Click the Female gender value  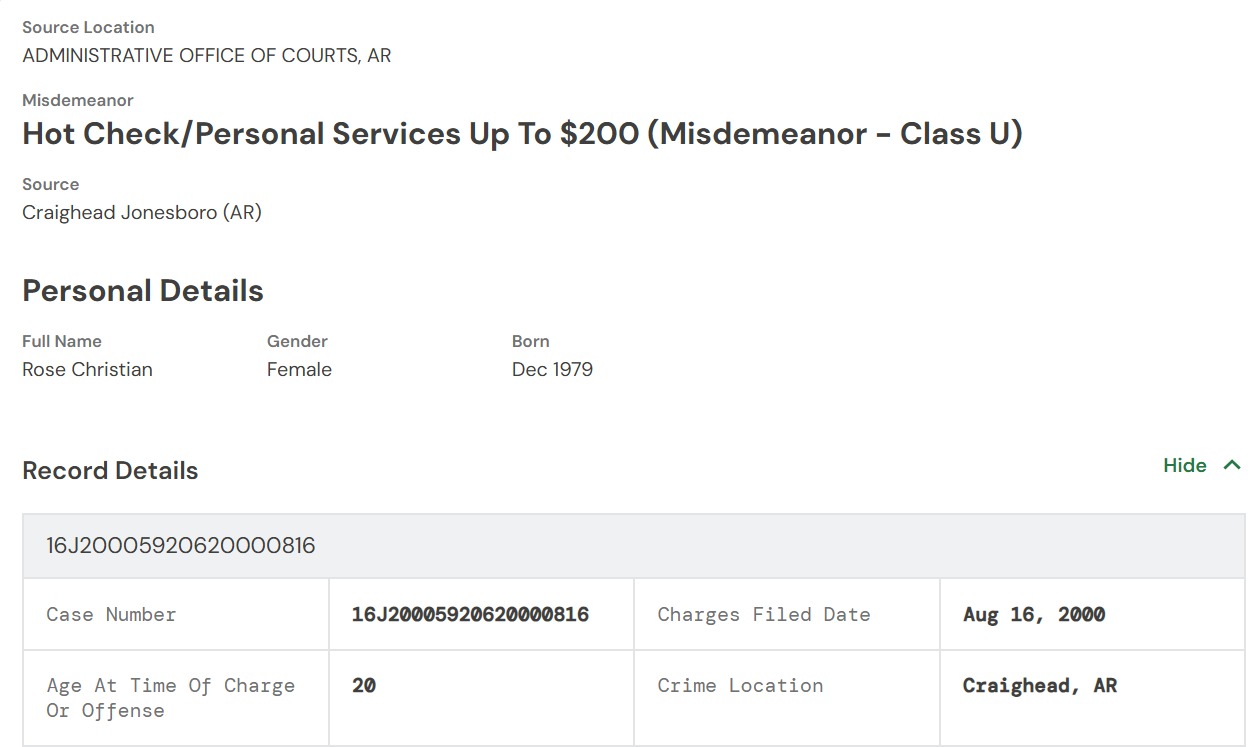coord(299,370)
